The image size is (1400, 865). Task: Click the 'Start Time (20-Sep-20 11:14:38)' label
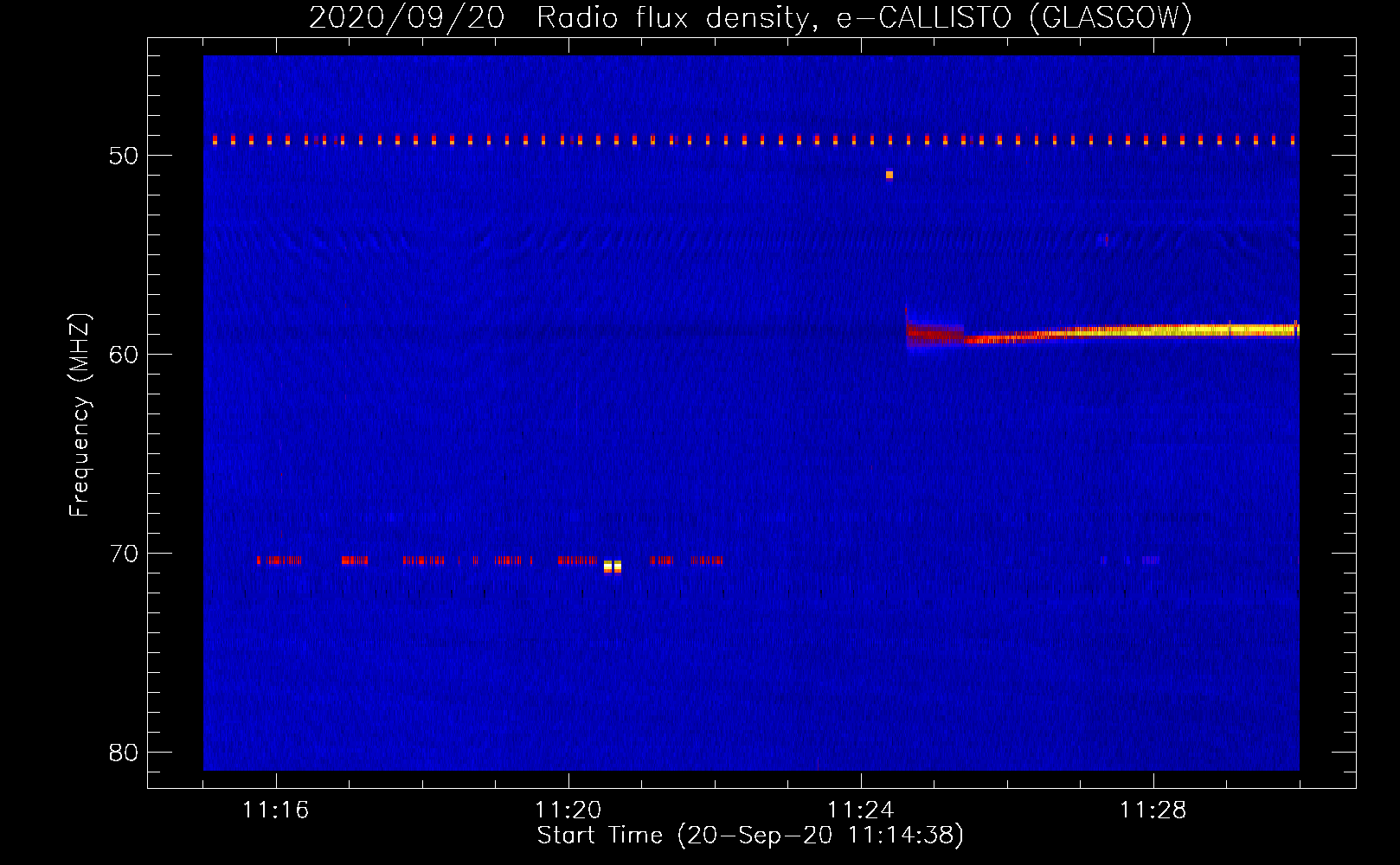pyautogui.click(x=750, y=836)
